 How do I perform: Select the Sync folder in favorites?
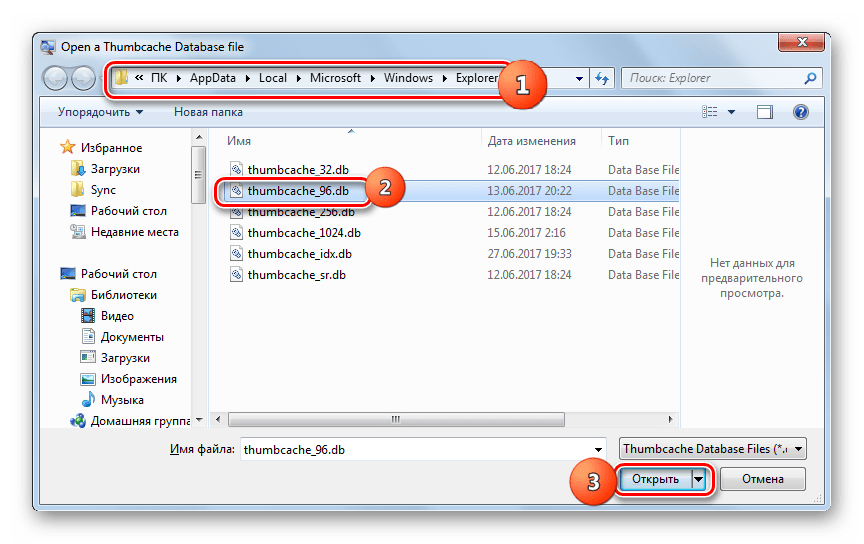pyautogui.click(x=103, y=190)
